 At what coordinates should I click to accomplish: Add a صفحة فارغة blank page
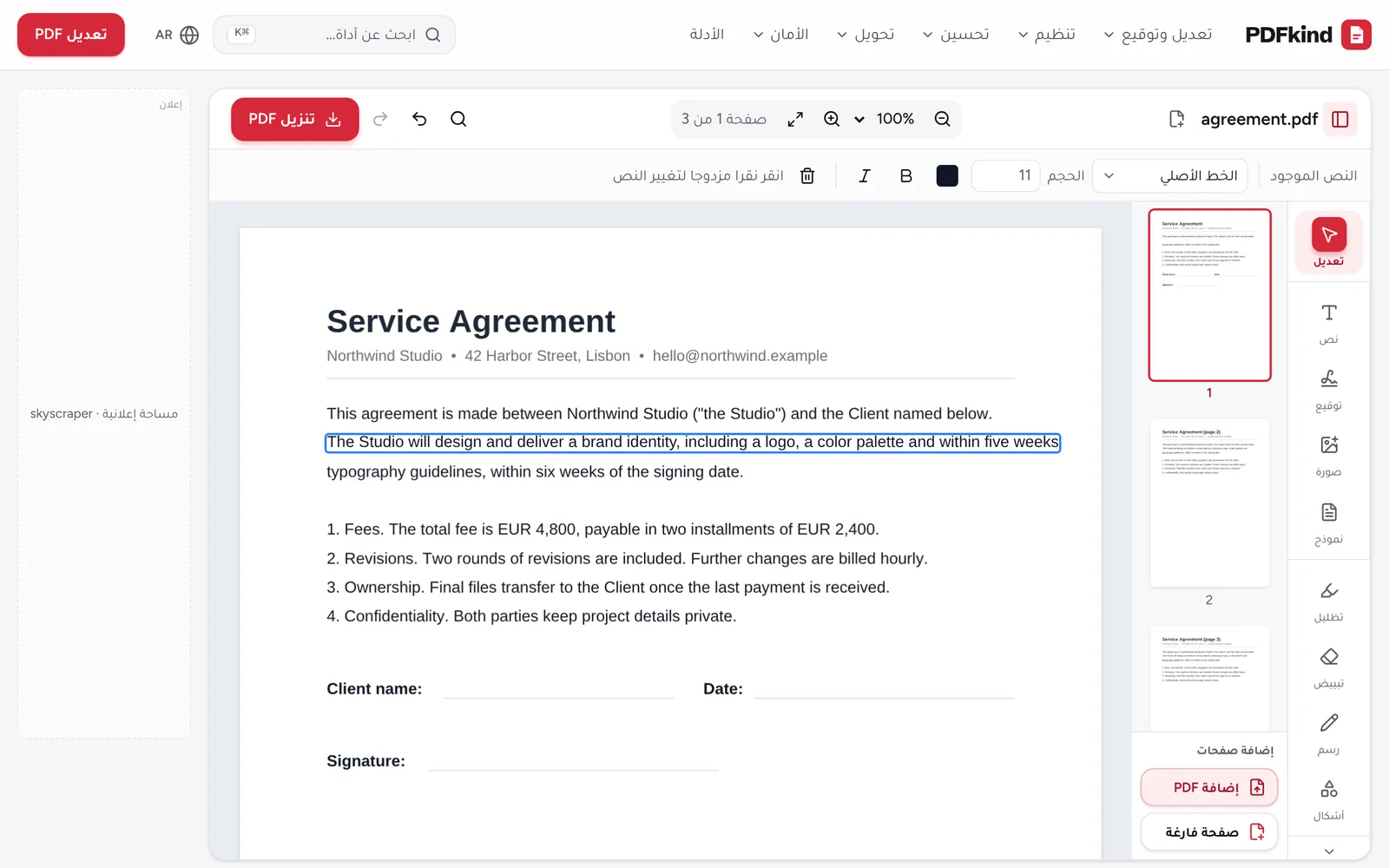coord(1208,832)
